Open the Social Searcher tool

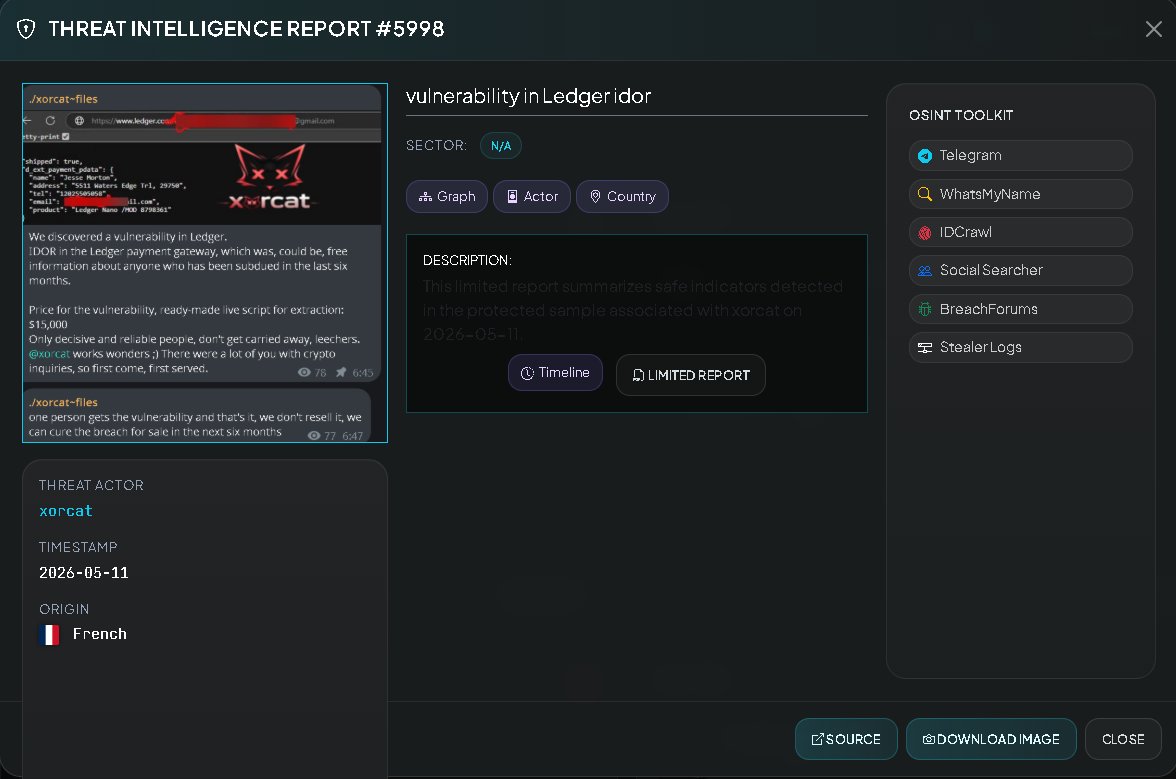[1020, 271]
